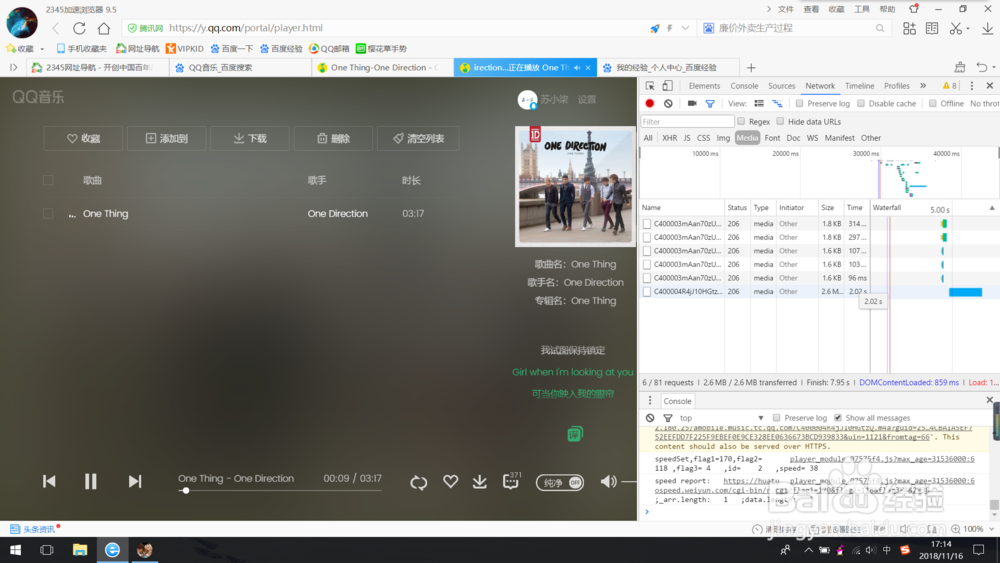Viewport: 1000px width, 563px height.
Task: Select the C400004R4jJ10HGtz media request row
Action: (x=819, y=291)
